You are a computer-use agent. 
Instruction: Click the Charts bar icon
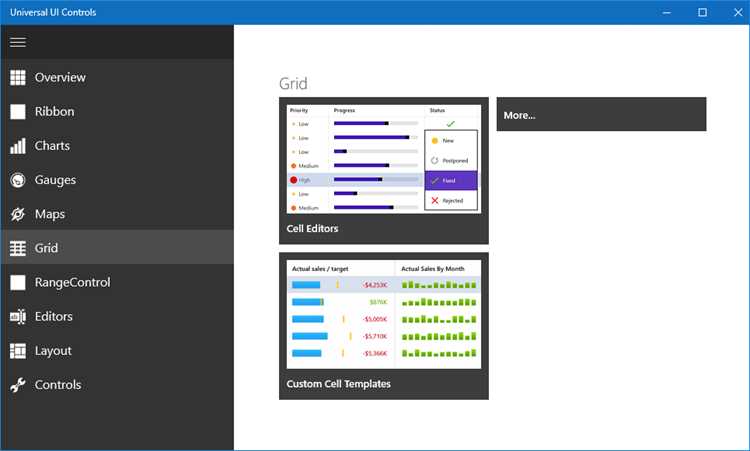coord(18,146)
